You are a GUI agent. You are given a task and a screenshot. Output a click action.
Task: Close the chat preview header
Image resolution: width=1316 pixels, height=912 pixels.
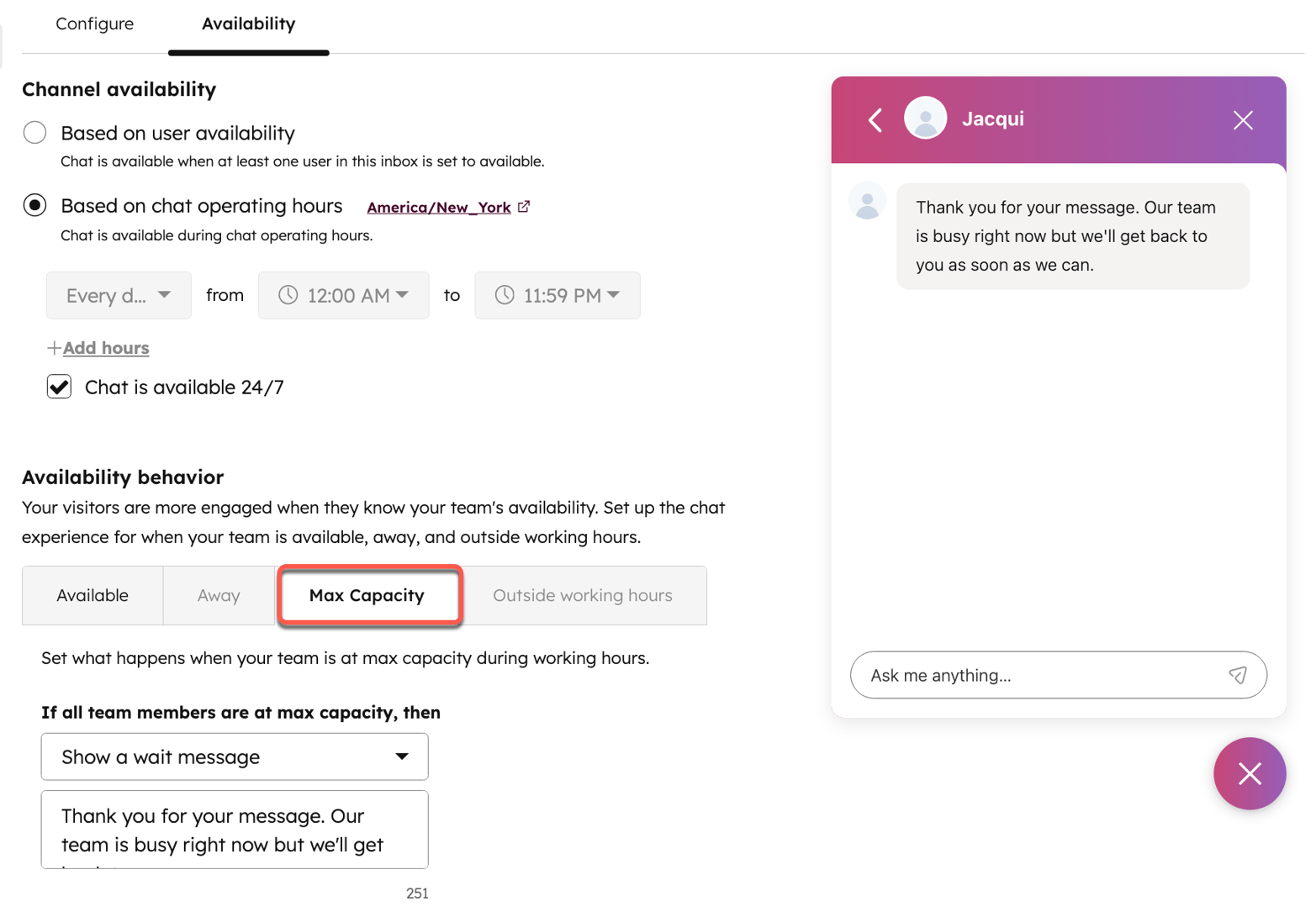coord(1243,120)
